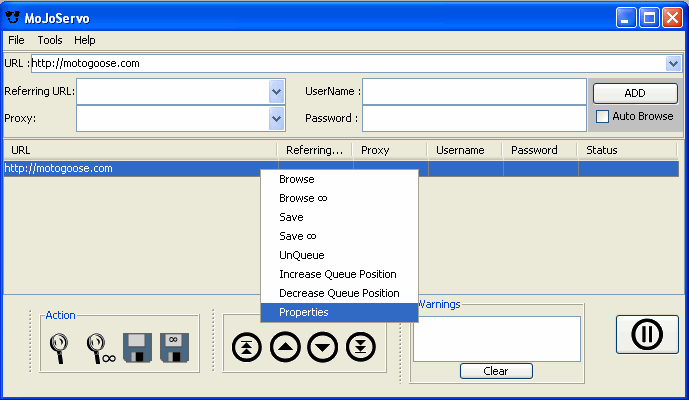Open the Tools menu

[50, 40]
